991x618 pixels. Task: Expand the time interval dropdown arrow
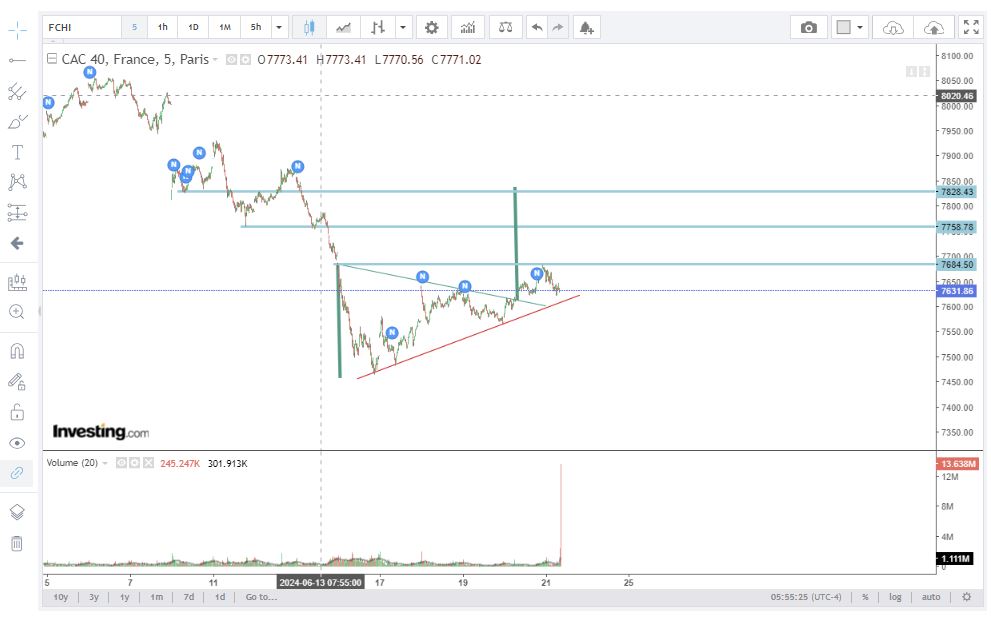click(279, 27)
